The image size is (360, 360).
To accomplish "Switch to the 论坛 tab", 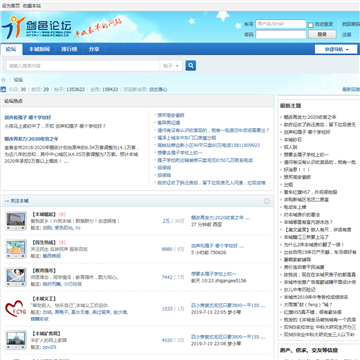I will (11, 49).
